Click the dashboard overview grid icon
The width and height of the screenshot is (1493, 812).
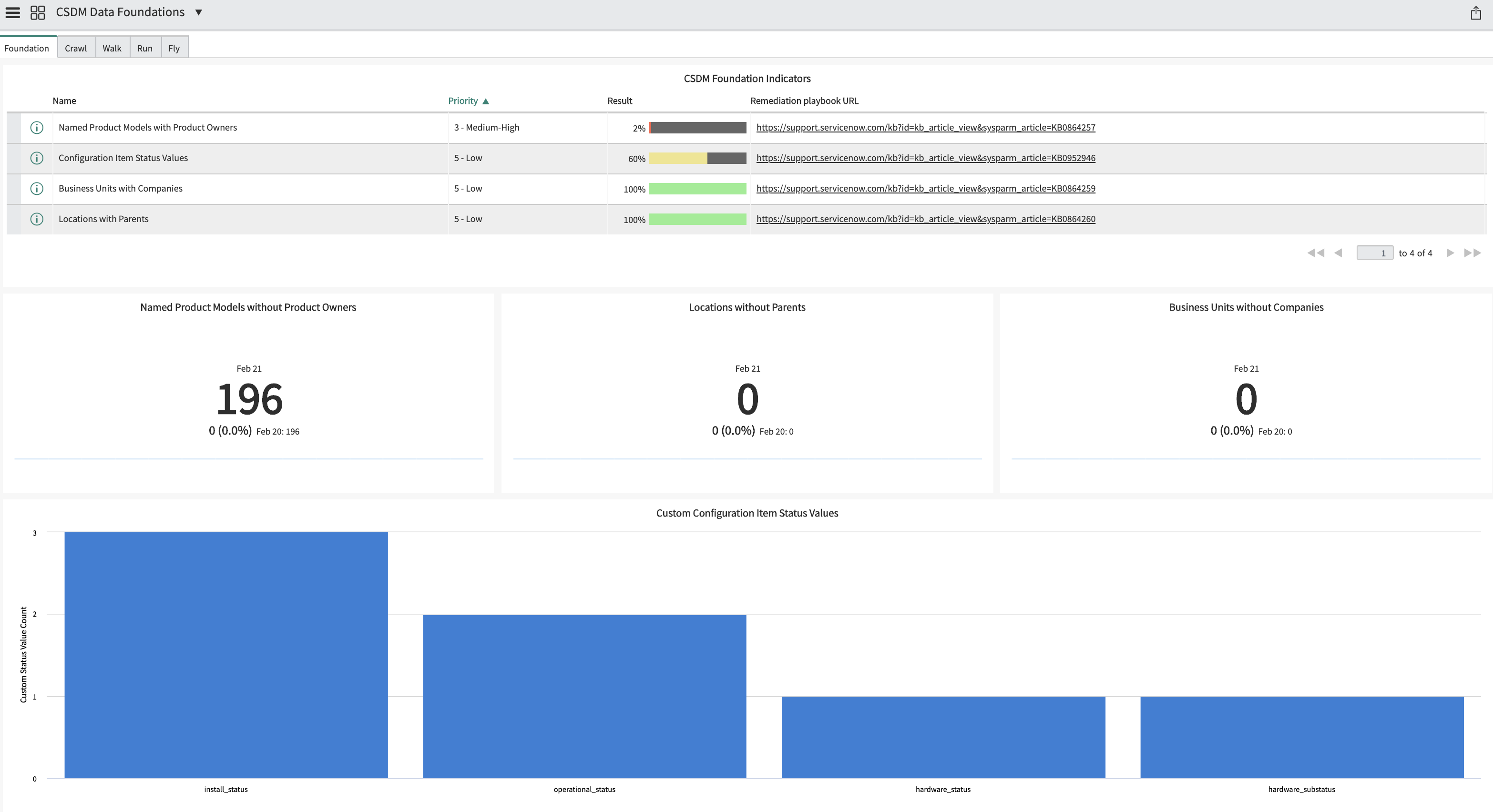tap(38, 12)
